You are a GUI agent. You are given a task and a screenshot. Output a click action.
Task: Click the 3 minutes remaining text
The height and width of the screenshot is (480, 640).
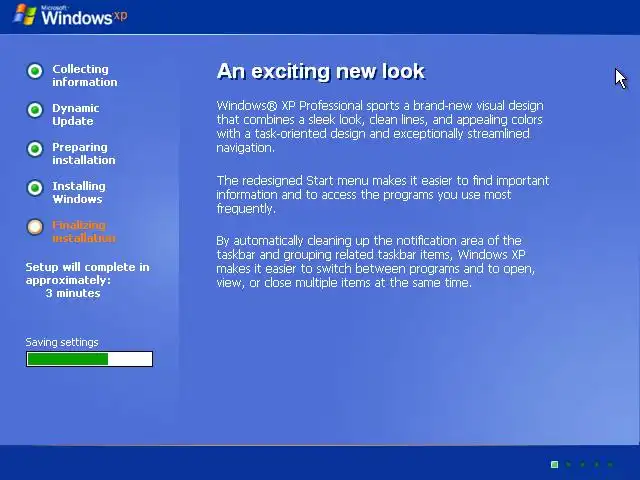tap(73, 293)
